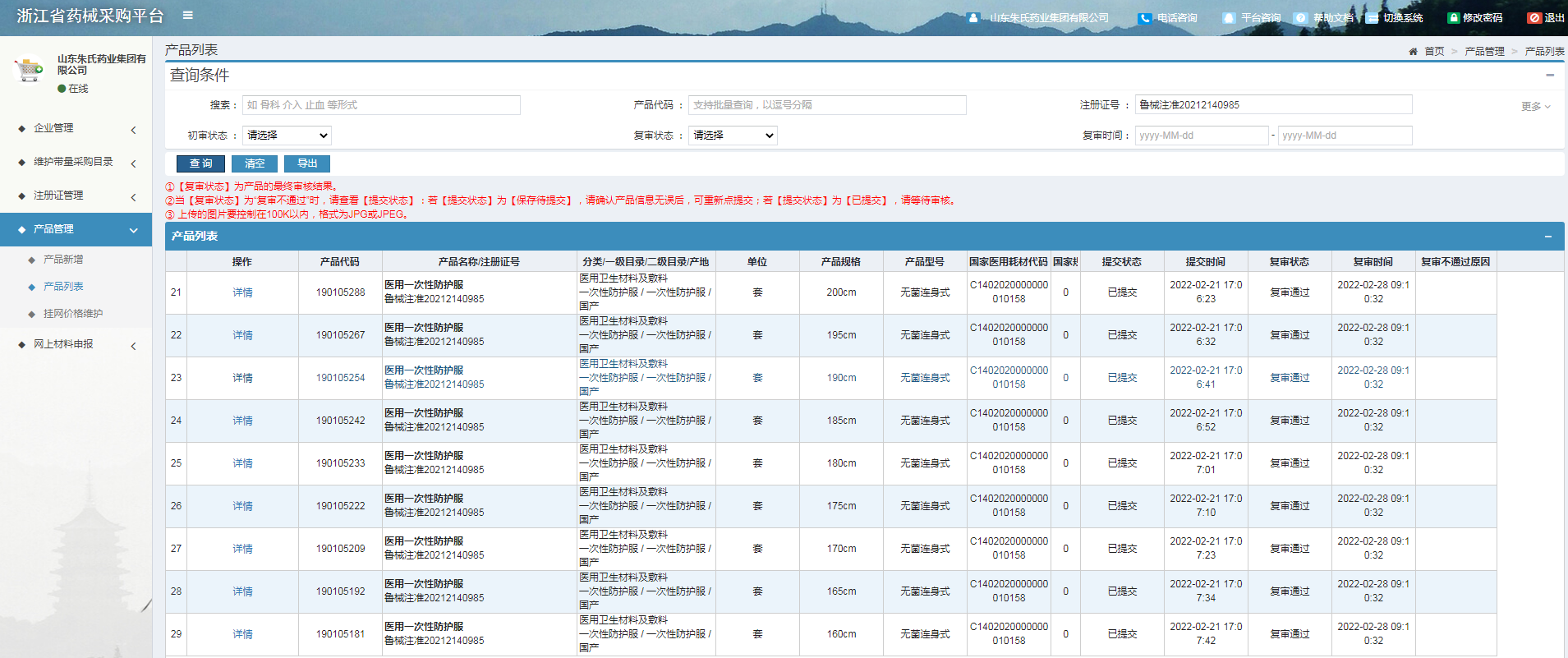
Task: Open platform consultation bell icon
Action: pyautogui.click(x=1229, y=18)
